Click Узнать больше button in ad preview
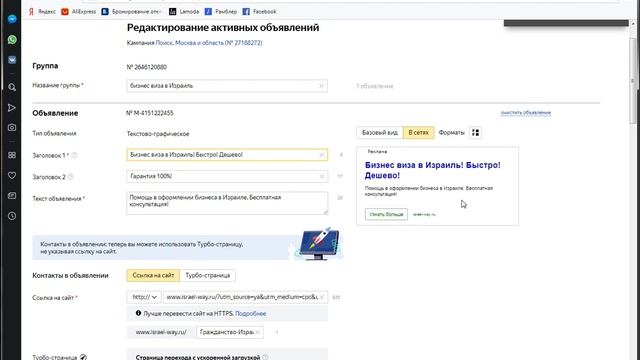 pos(386,214)
